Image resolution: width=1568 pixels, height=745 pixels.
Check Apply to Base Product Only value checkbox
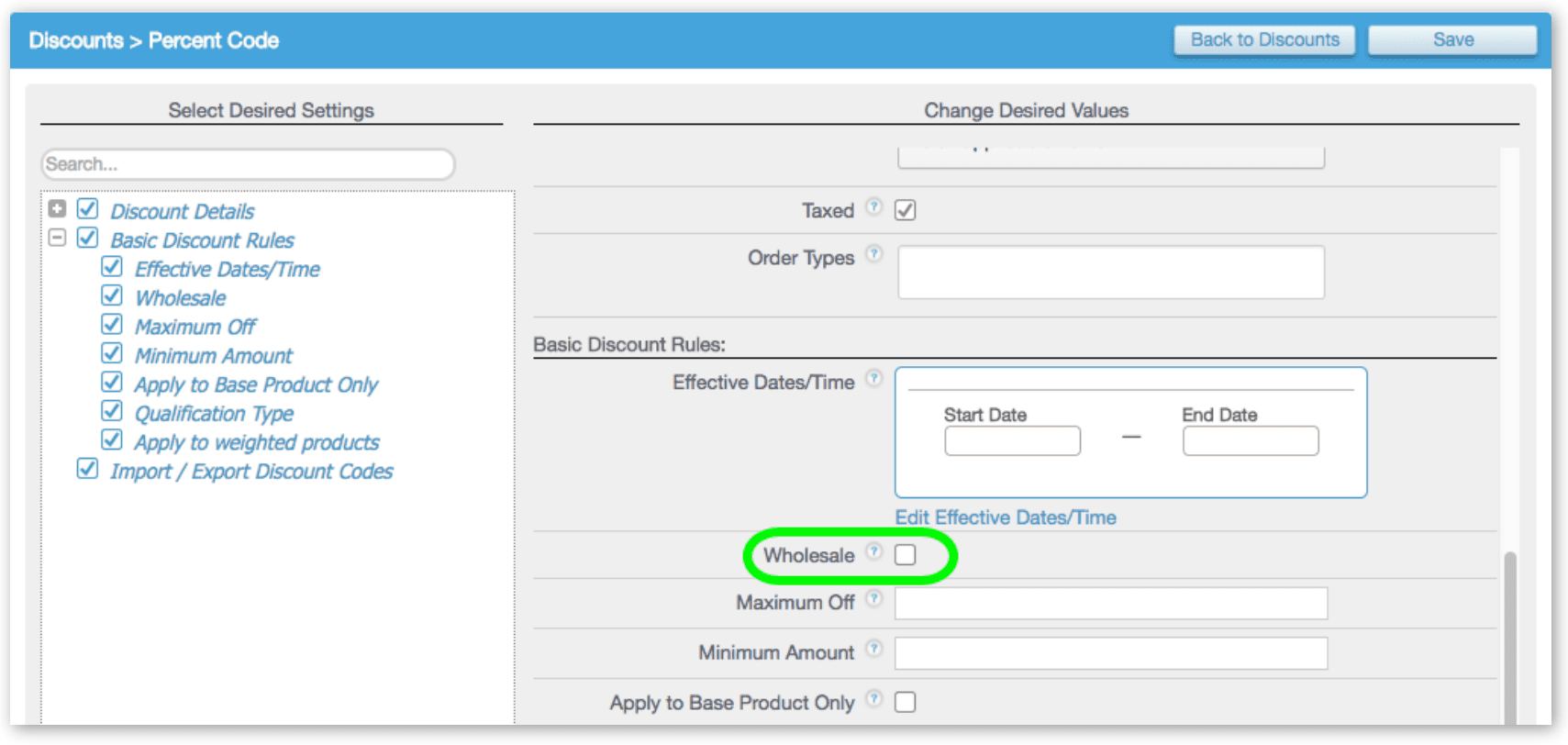905,702
